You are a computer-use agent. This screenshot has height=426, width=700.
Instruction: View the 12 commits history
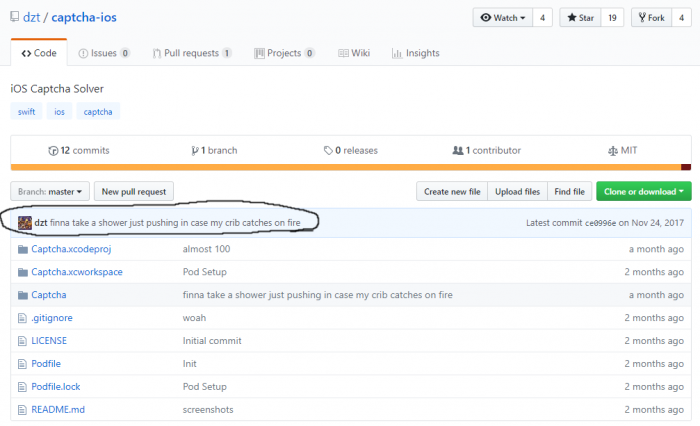[x=79, y=150]
